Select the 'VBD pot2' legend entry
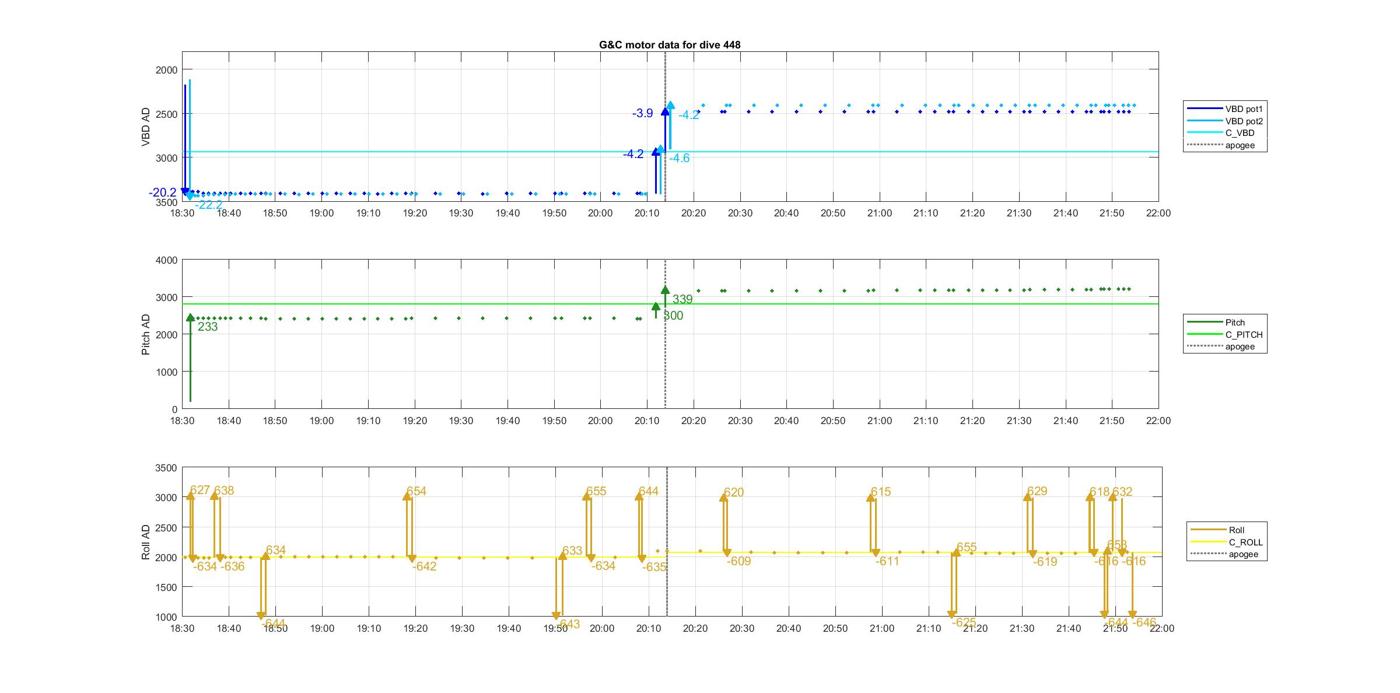The width and height of the screenshot is (1400, 693). 1226,121
